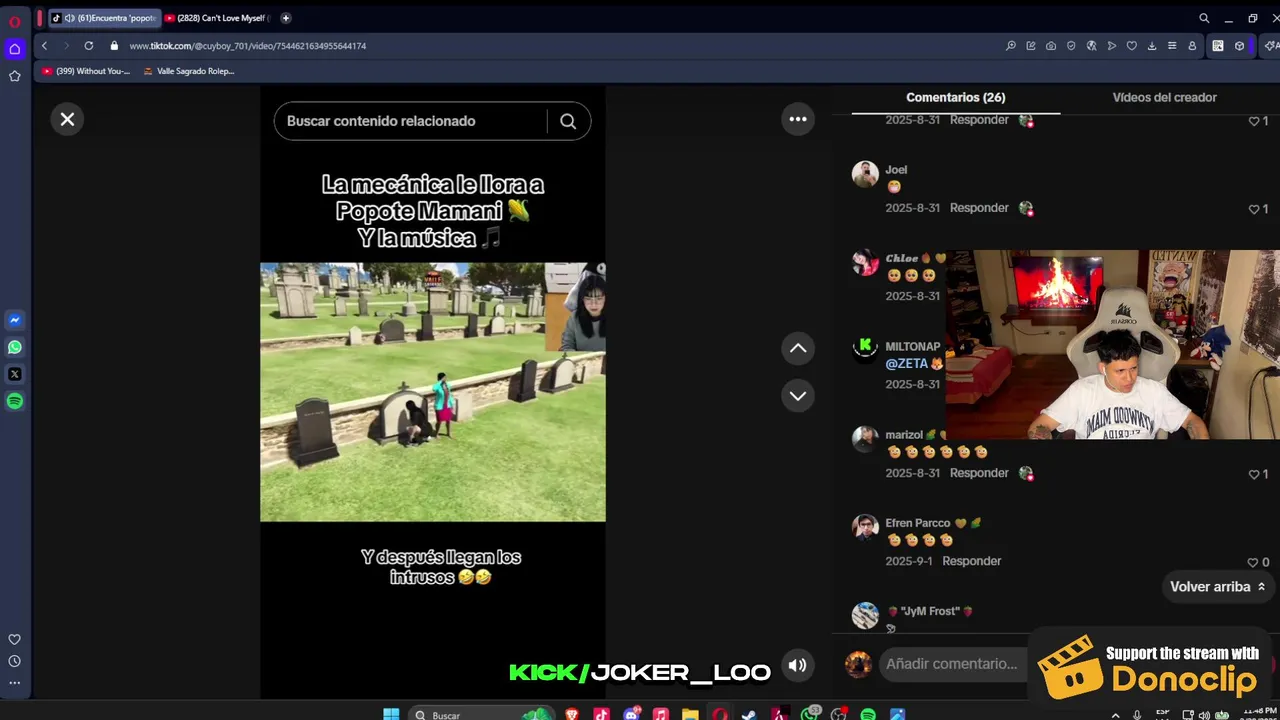The width and height of the screenshot is (1280, 720).
Task: Open Joel's profile avatar
Action: click(865, 173)
